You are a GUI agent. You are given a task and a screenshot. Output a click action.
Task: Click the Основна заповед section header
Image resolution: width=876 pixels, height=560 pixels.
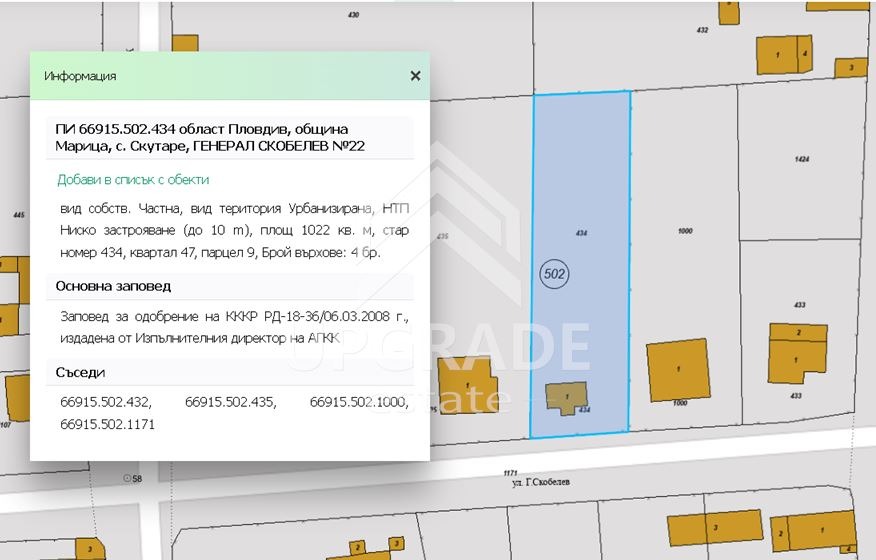click(x=112, y=286)
